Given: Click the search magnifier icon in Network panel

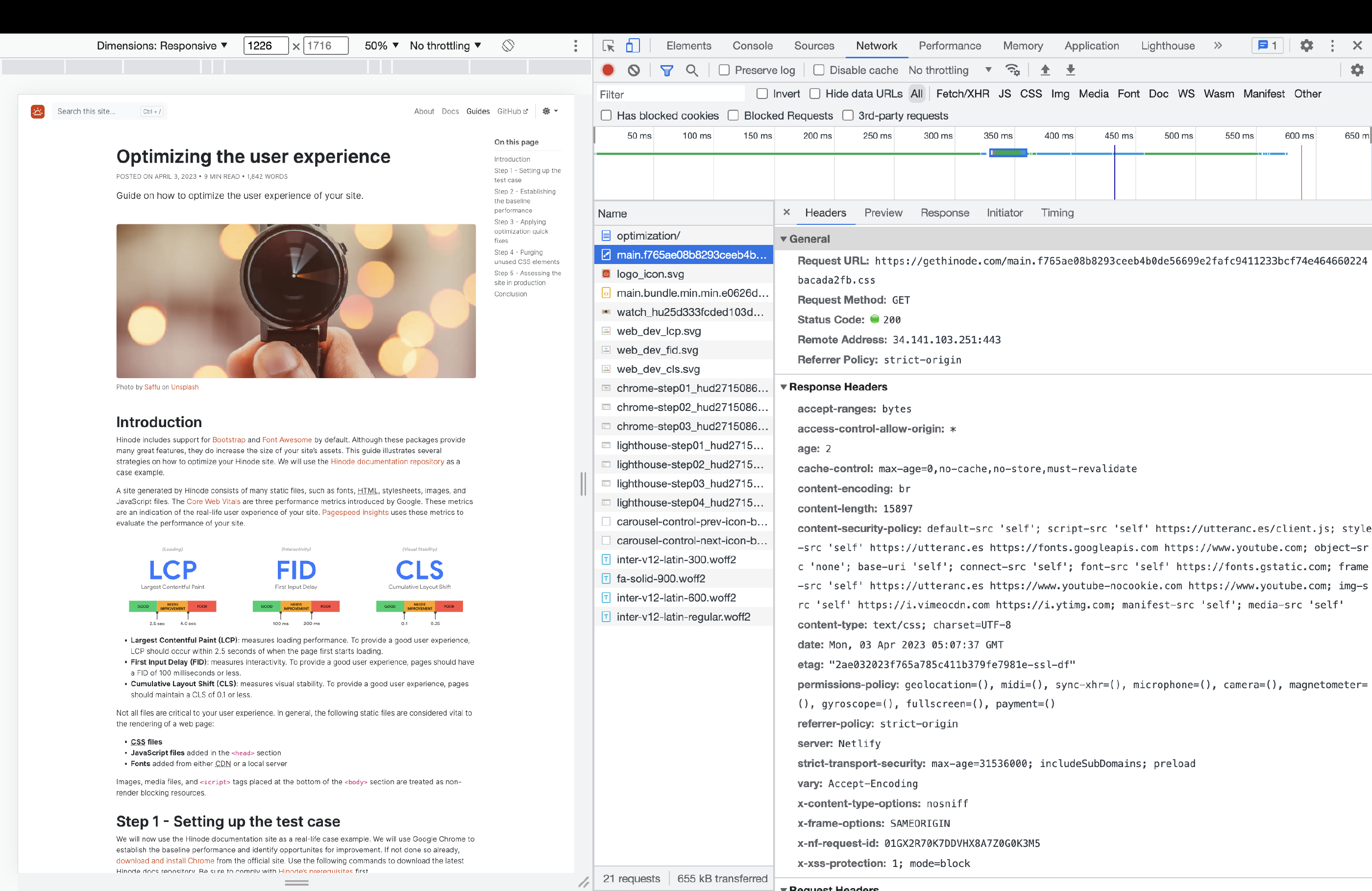Looking at the screenshot, I should pyautogui.click(x=692, y=70).
